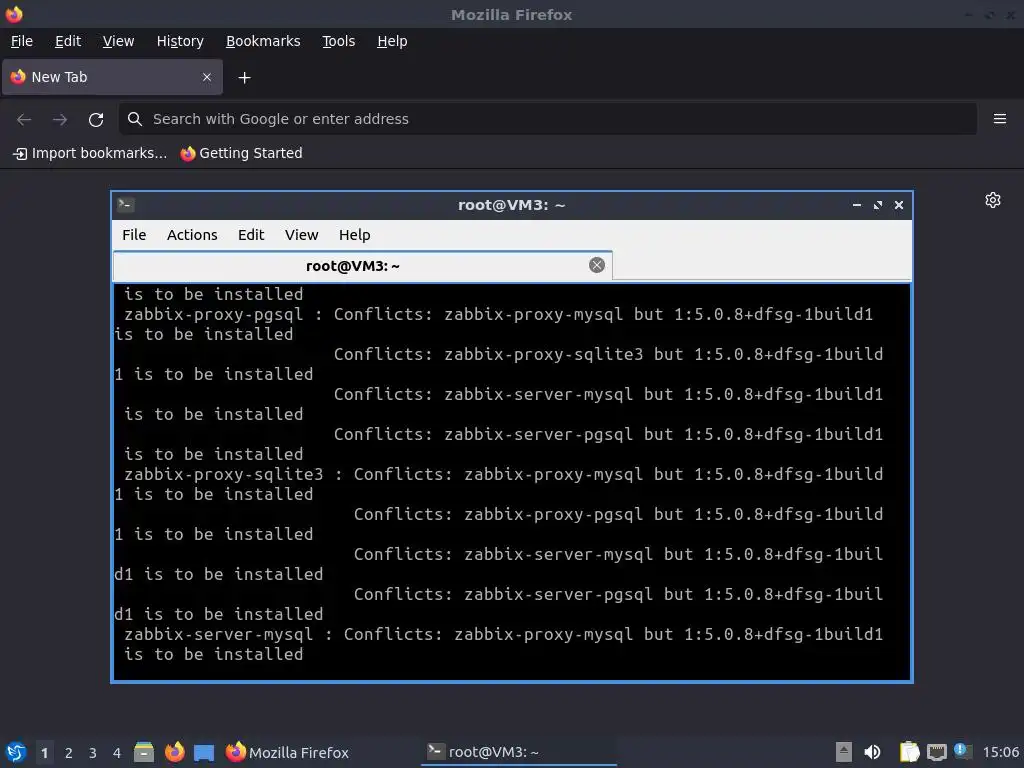Open terminal Edit menu

click(251, 235)
